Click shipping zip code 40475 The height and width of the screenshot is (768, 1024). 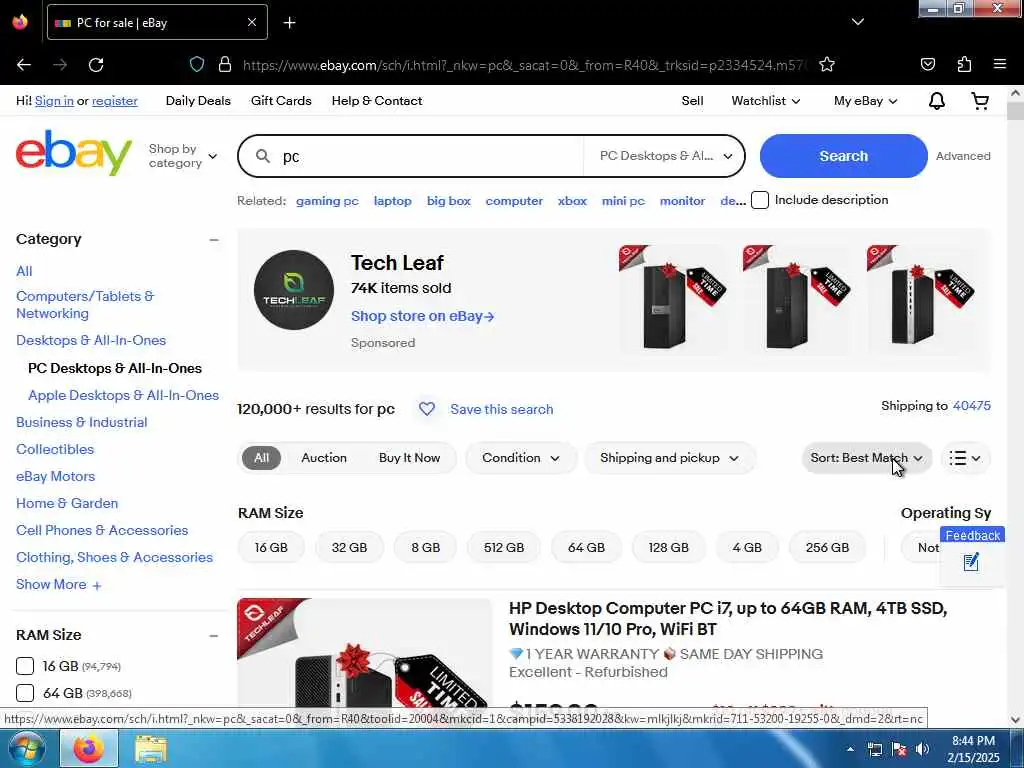click(971, 406)
